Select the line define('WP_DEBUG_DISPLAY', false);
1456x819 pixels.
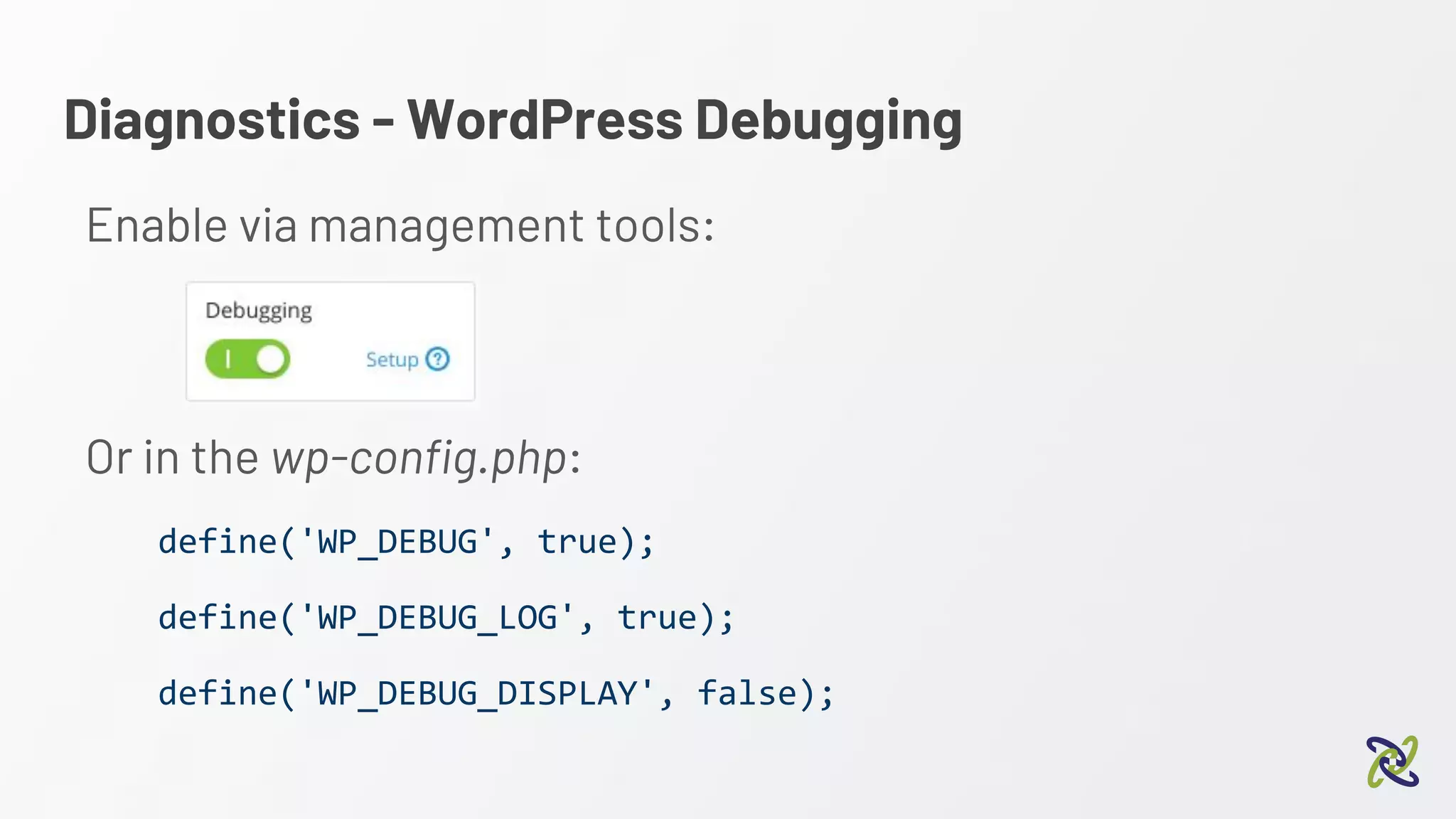pos(496,695)
